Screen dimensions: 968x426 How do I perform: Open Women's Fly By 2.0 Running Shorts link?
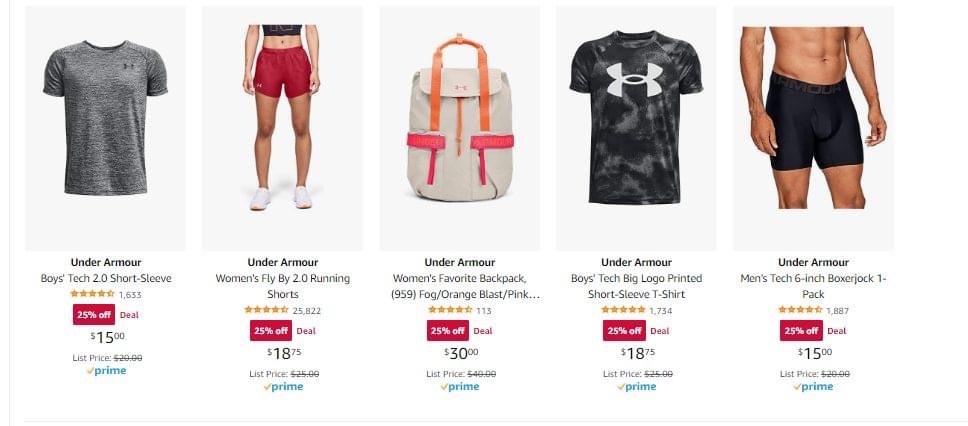(283, 286)
